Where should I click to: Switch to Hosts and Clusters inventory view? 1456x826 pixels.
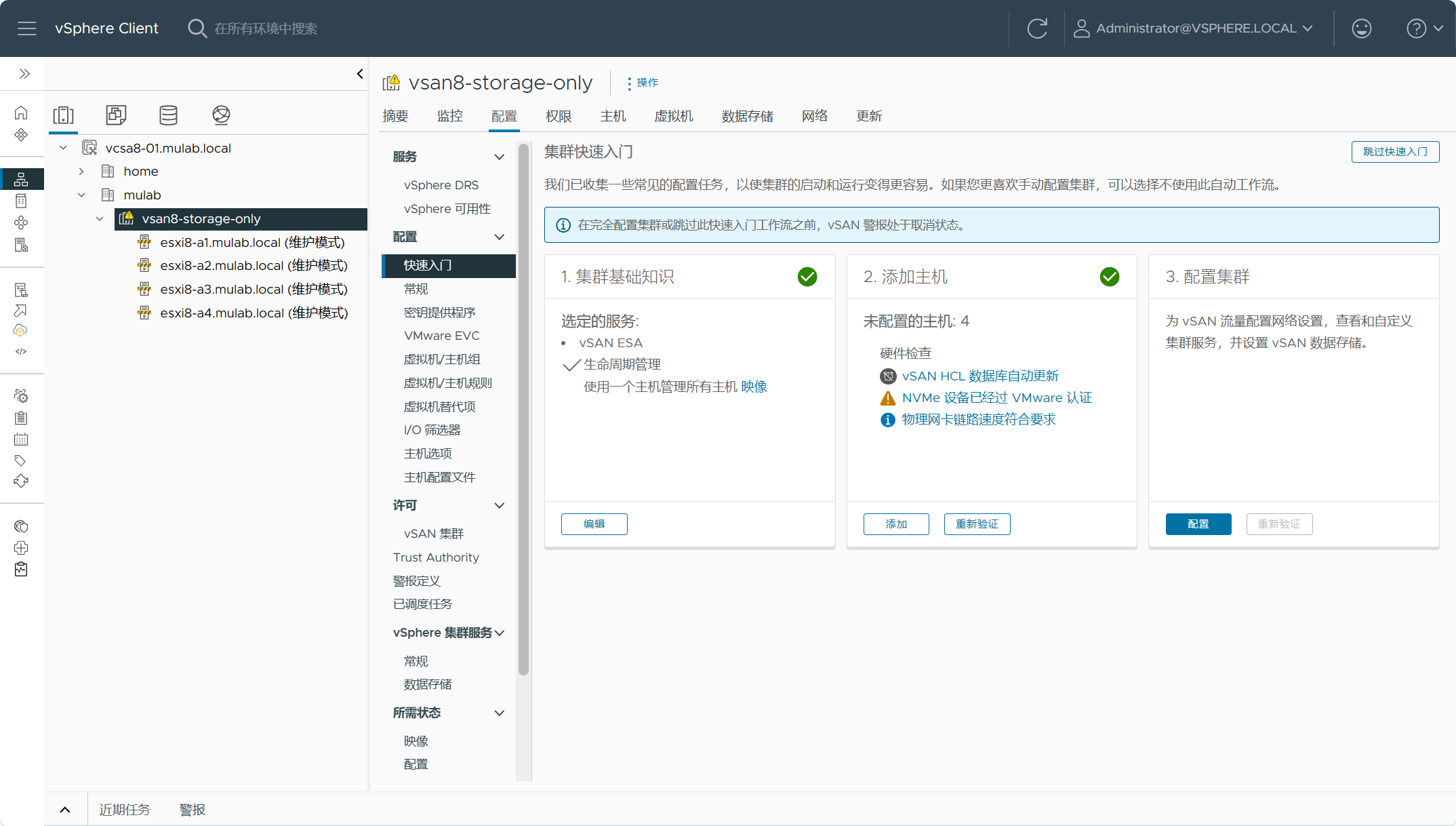[64, 115]
